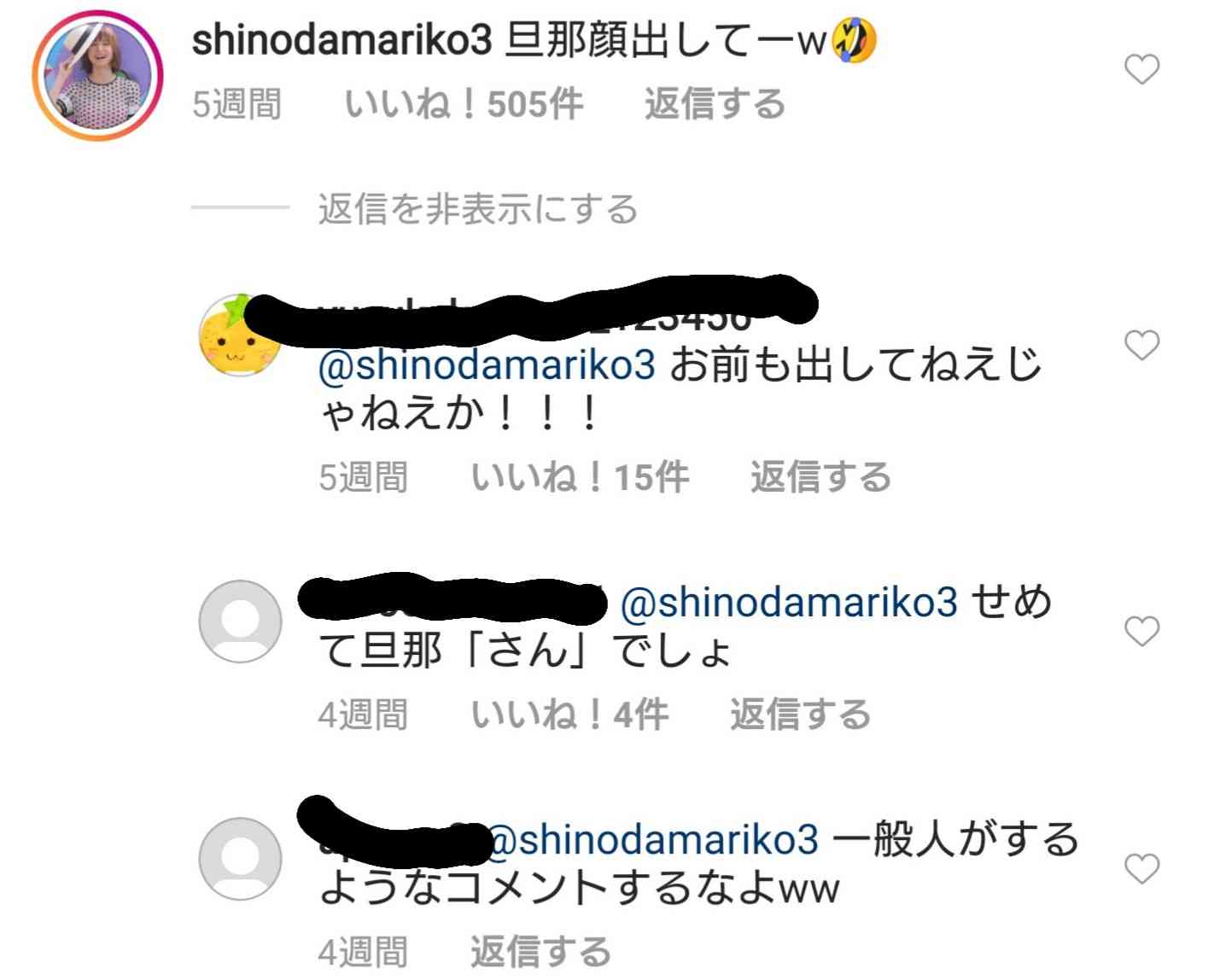Open shinodamariko3 profile picture story
This screenshot has width=1226, height=980.
97,75
